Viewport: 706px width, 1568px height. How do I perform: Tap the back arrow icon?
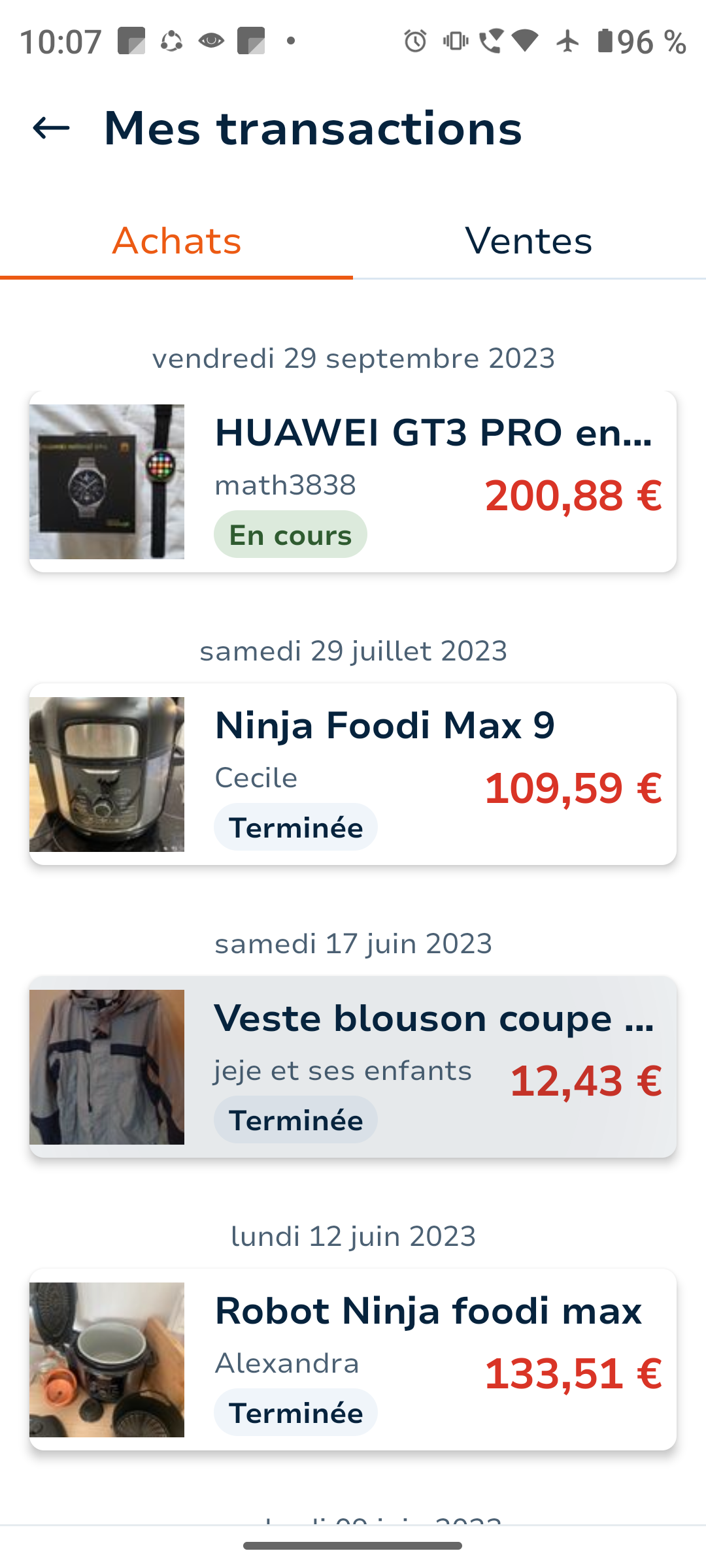tap(51, 128)
